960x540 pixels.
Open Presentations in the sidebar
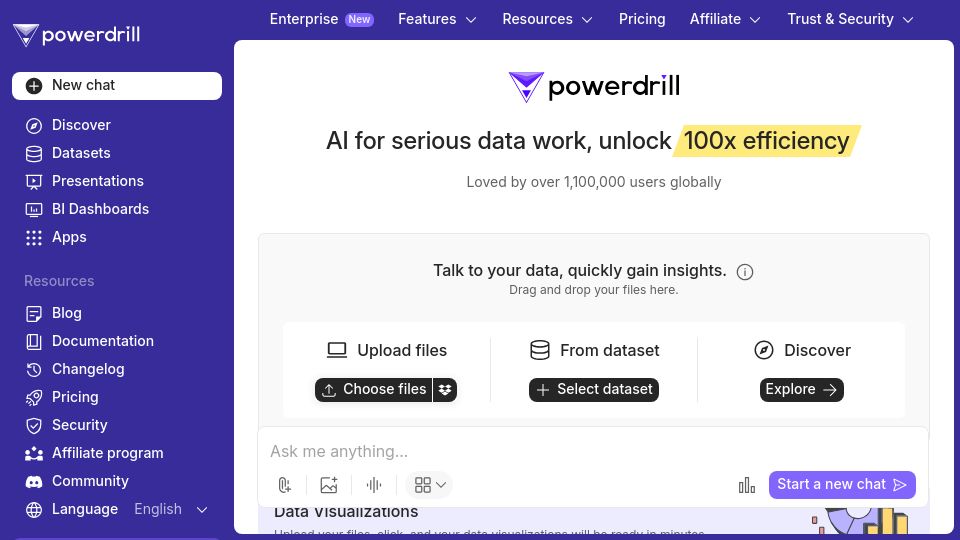[x=97, y=181]
